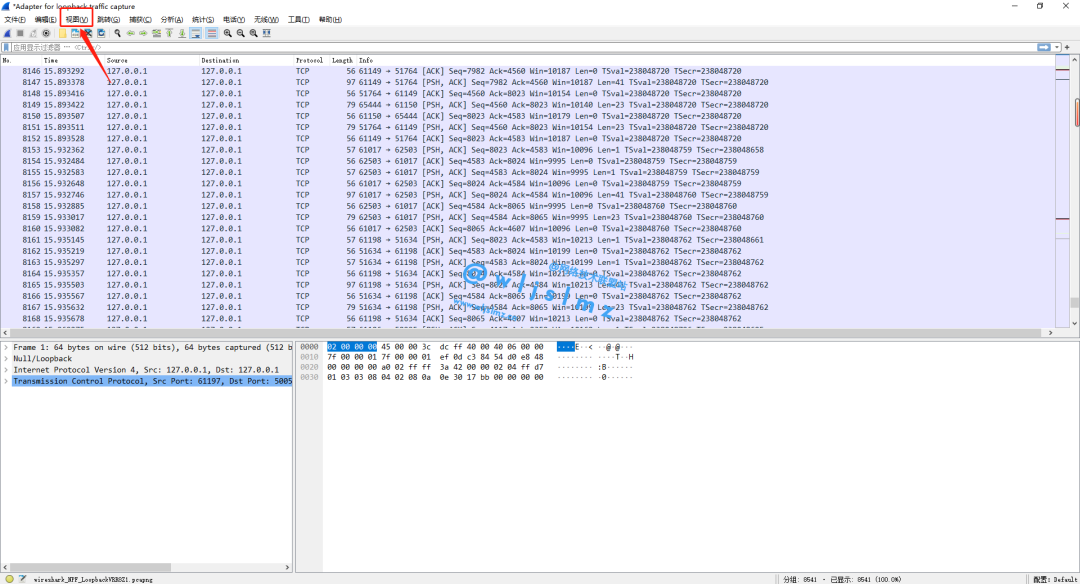The width and height of the screenshot is (1080, 584).
Task: Expand the Null/Loopback tree node
Action: coord(6,358)
